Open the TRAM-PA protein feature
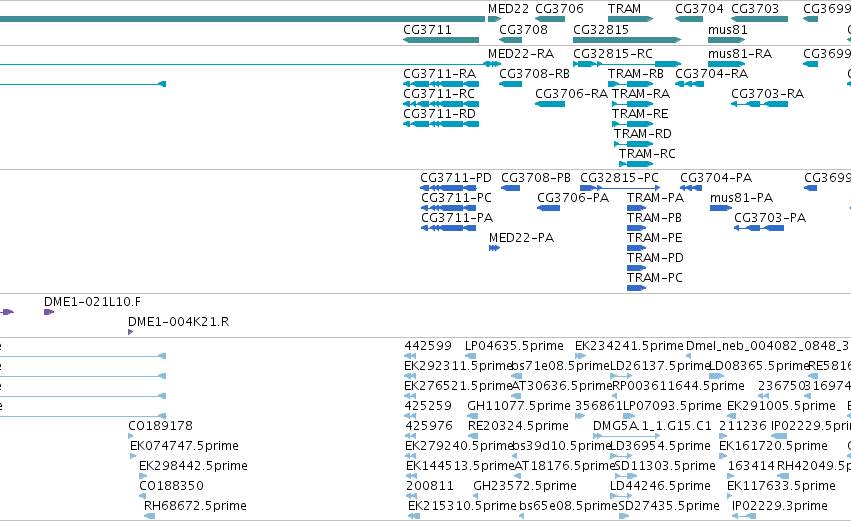The image size is (851, 521). click(636, 208)
